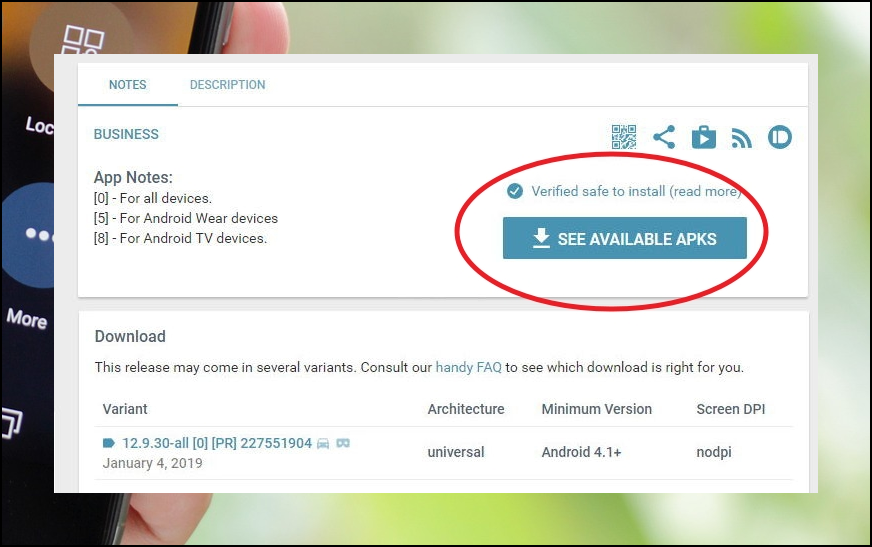Click the 'Architecture' column header
The height and width of the screenshot is (547, 872).
point(466,409)
